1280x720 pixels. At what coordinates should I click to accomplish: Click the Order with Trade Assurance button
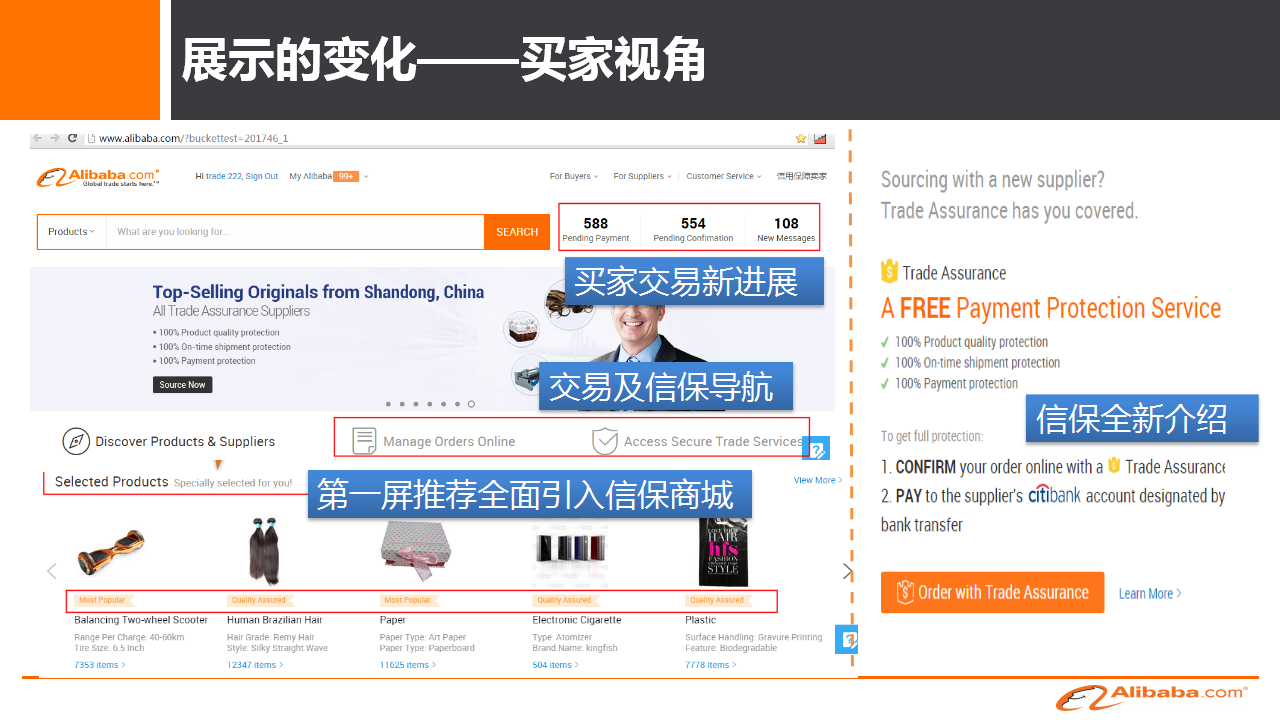pyautogui.click(x=992, y=592)
